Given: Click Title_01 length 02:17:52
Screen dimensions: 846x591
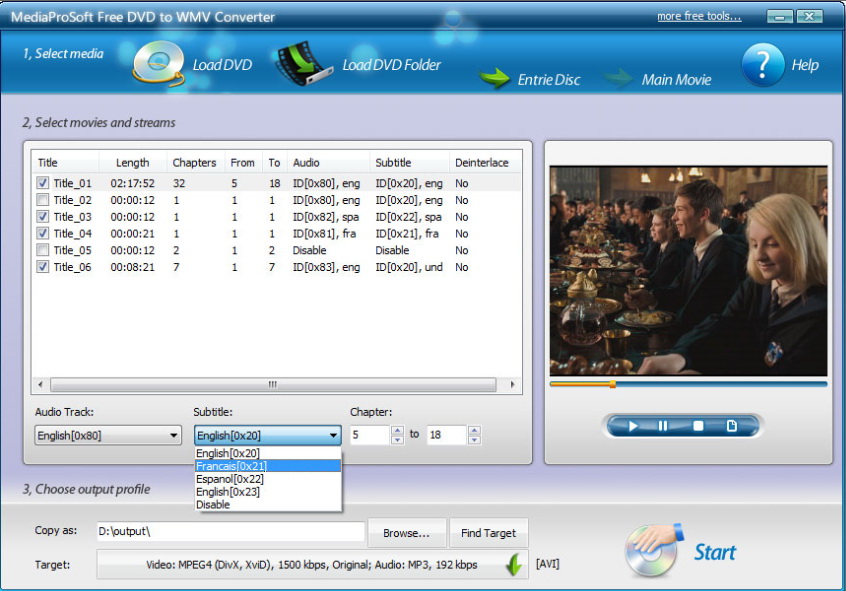Looking at the screenshot, I should click(x=133, y=183).
